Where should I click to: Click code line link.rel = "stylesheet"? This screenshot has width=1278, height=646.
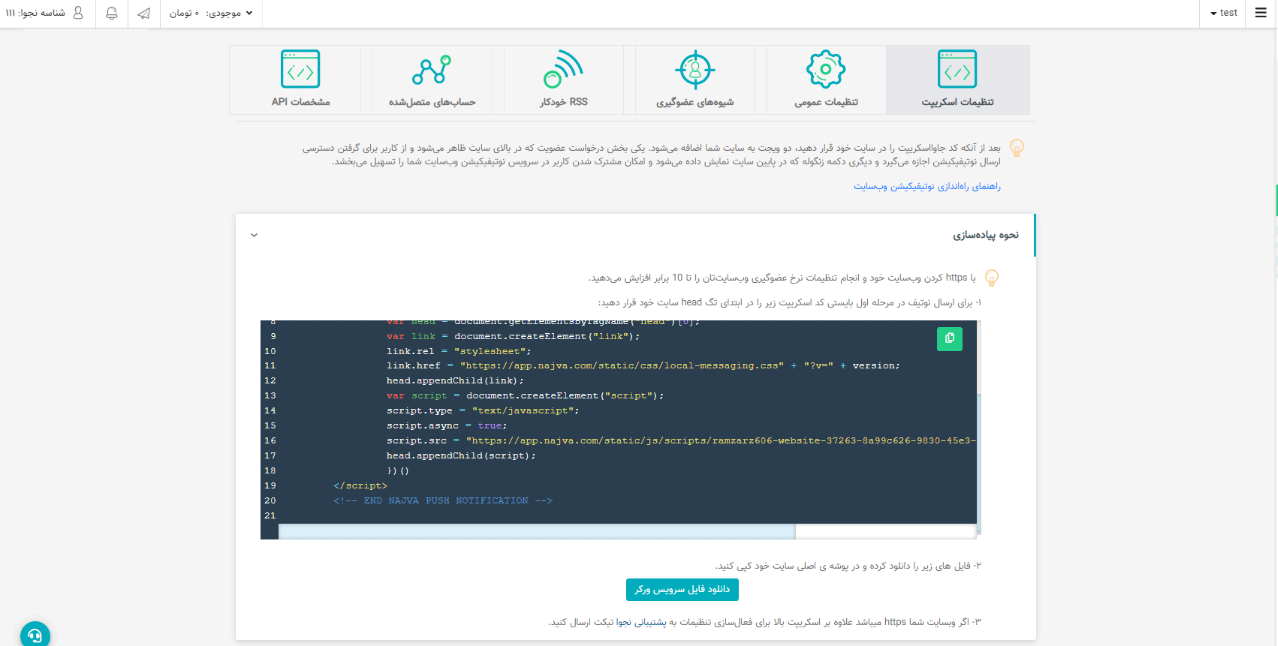[459, 351]
